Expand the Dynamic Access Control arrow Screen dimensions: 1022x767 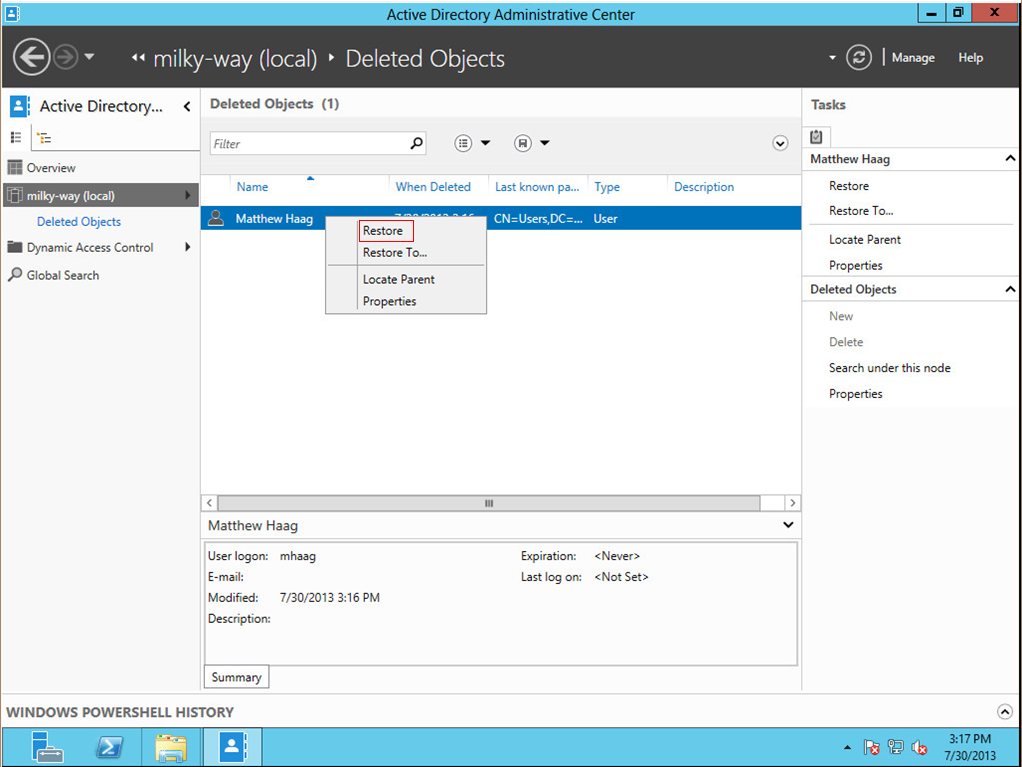coord(188,247)
